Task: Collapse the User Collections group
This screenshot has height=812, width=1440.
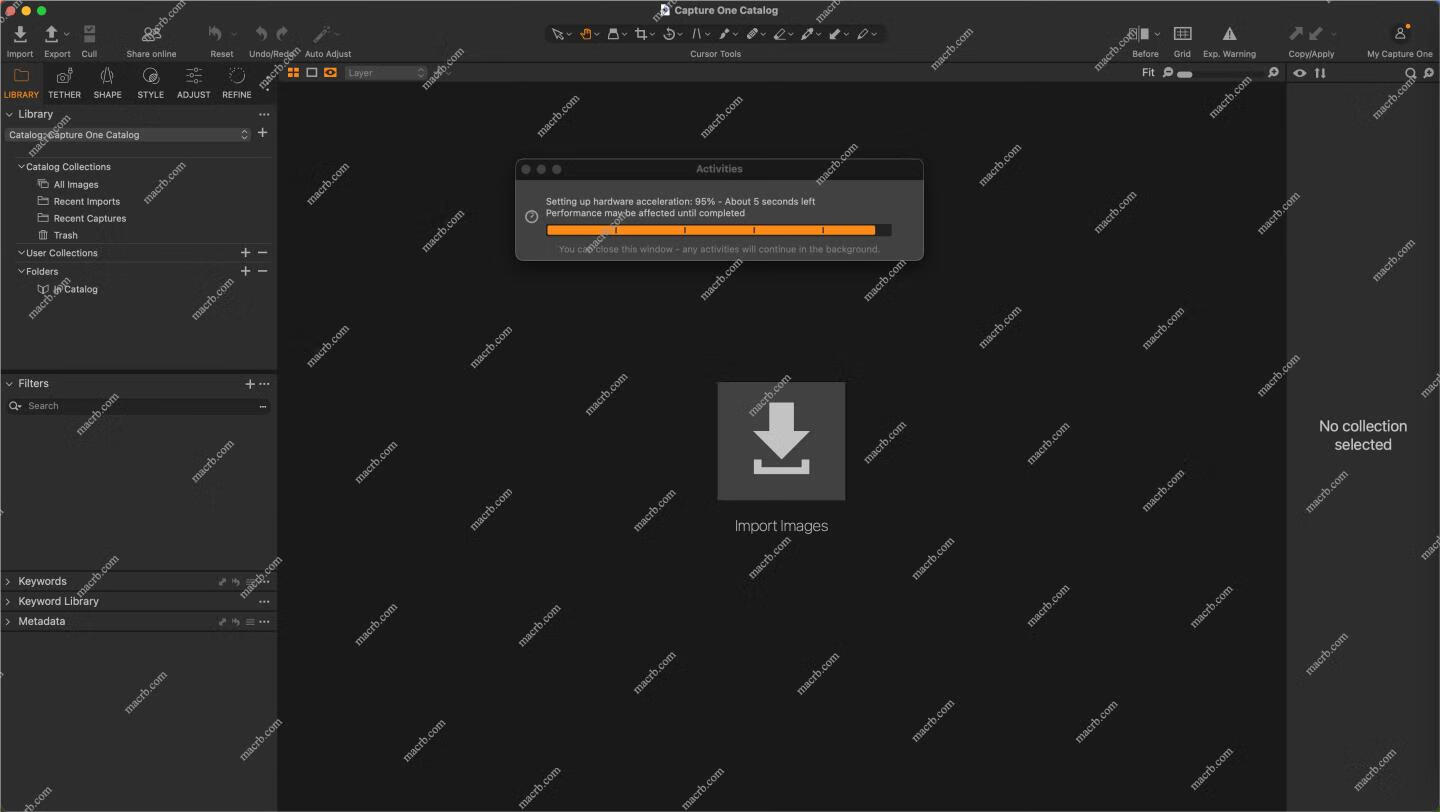Action: click(21, 253)
